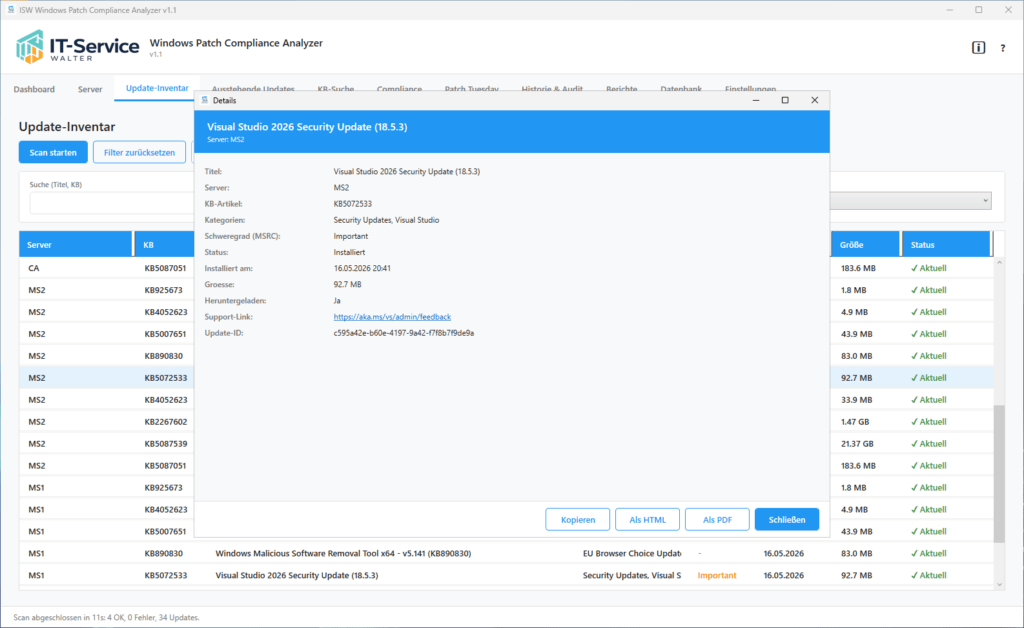Viewport: 1024px width, 628px height.
Task: Select the Update-Inventar tab
Action: (157, 88)
